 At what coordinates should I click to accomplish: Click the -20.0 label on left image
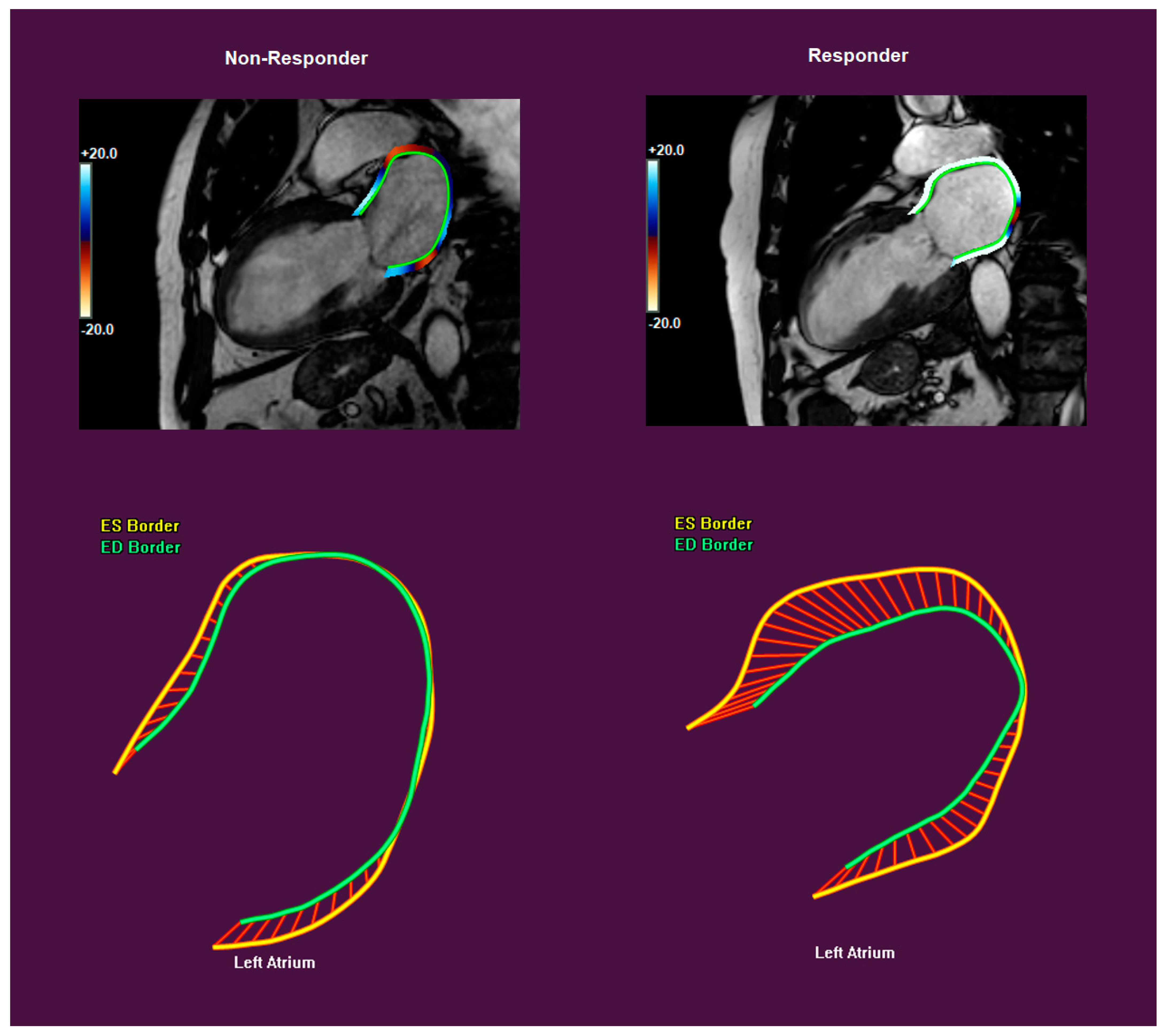[98, 330]
